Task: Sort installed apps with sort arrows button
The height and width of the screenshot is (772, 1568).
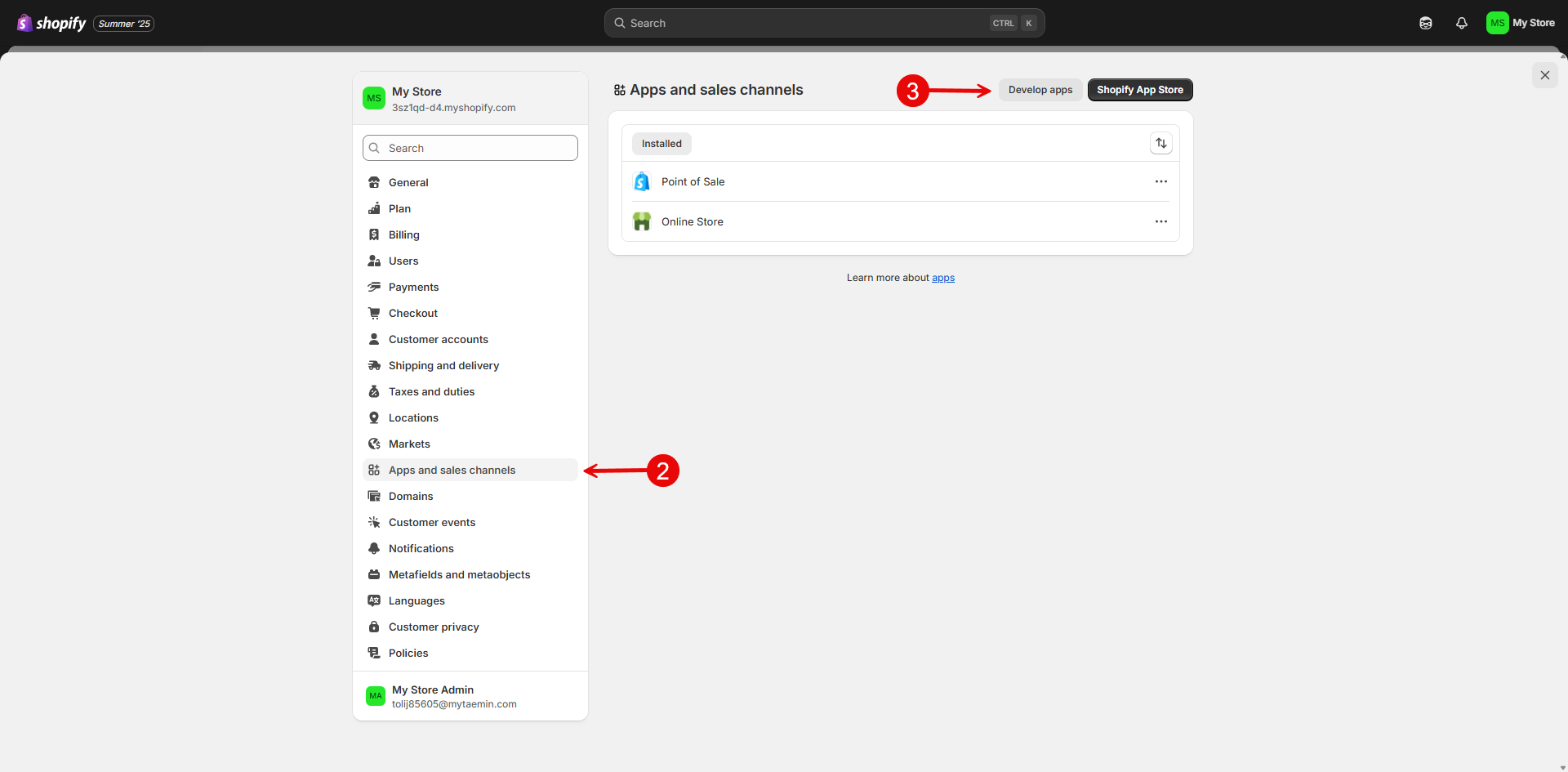Action: coord(1160,143)
